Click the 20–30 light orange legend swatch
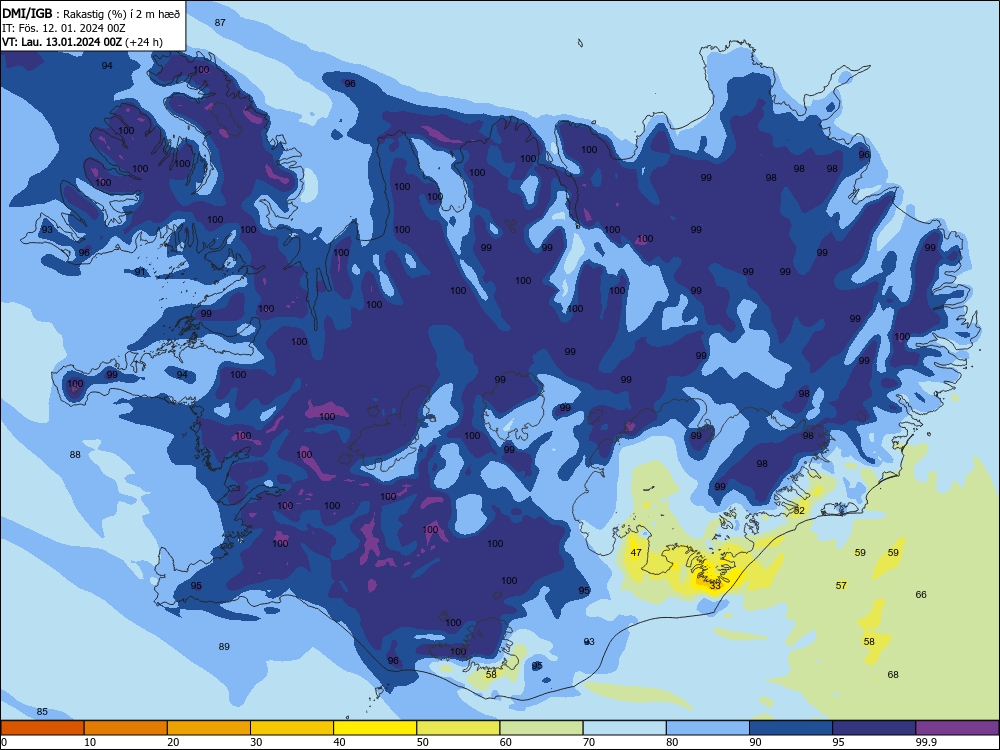This screenshot has height=750, width=1000. pos(209,728)
